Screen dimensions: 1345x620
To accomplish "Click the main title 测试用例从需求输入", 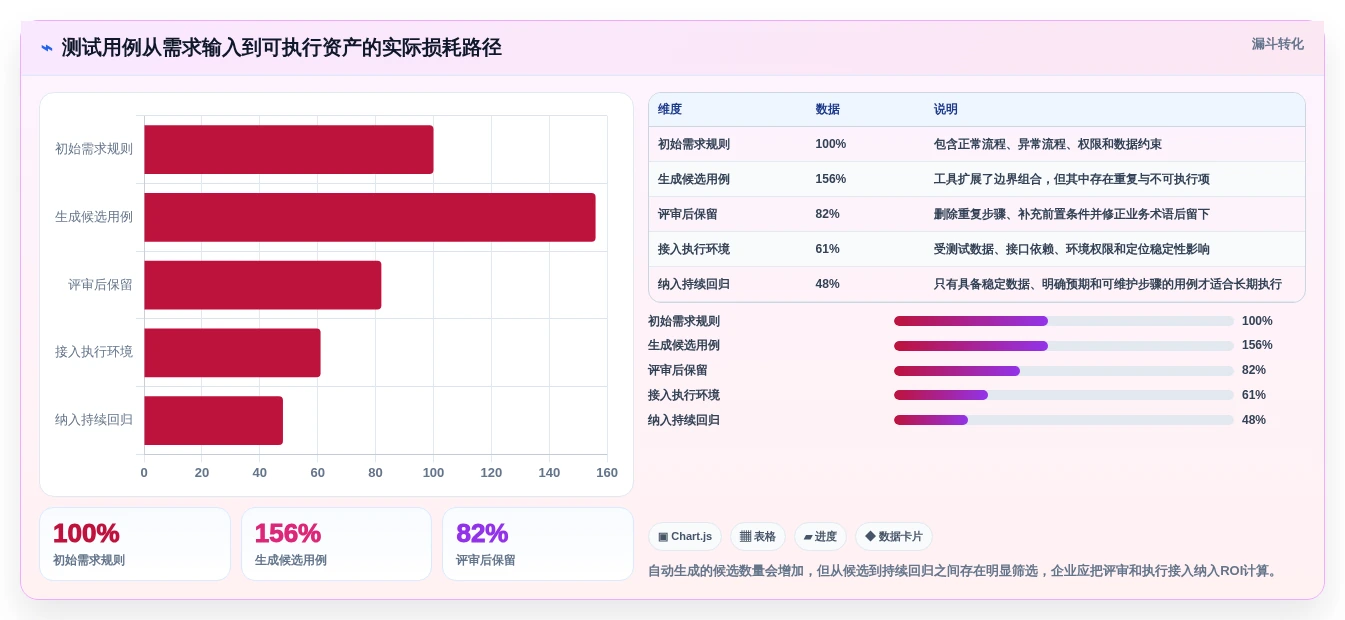I will pyautogui.click(x=282, y=48).
